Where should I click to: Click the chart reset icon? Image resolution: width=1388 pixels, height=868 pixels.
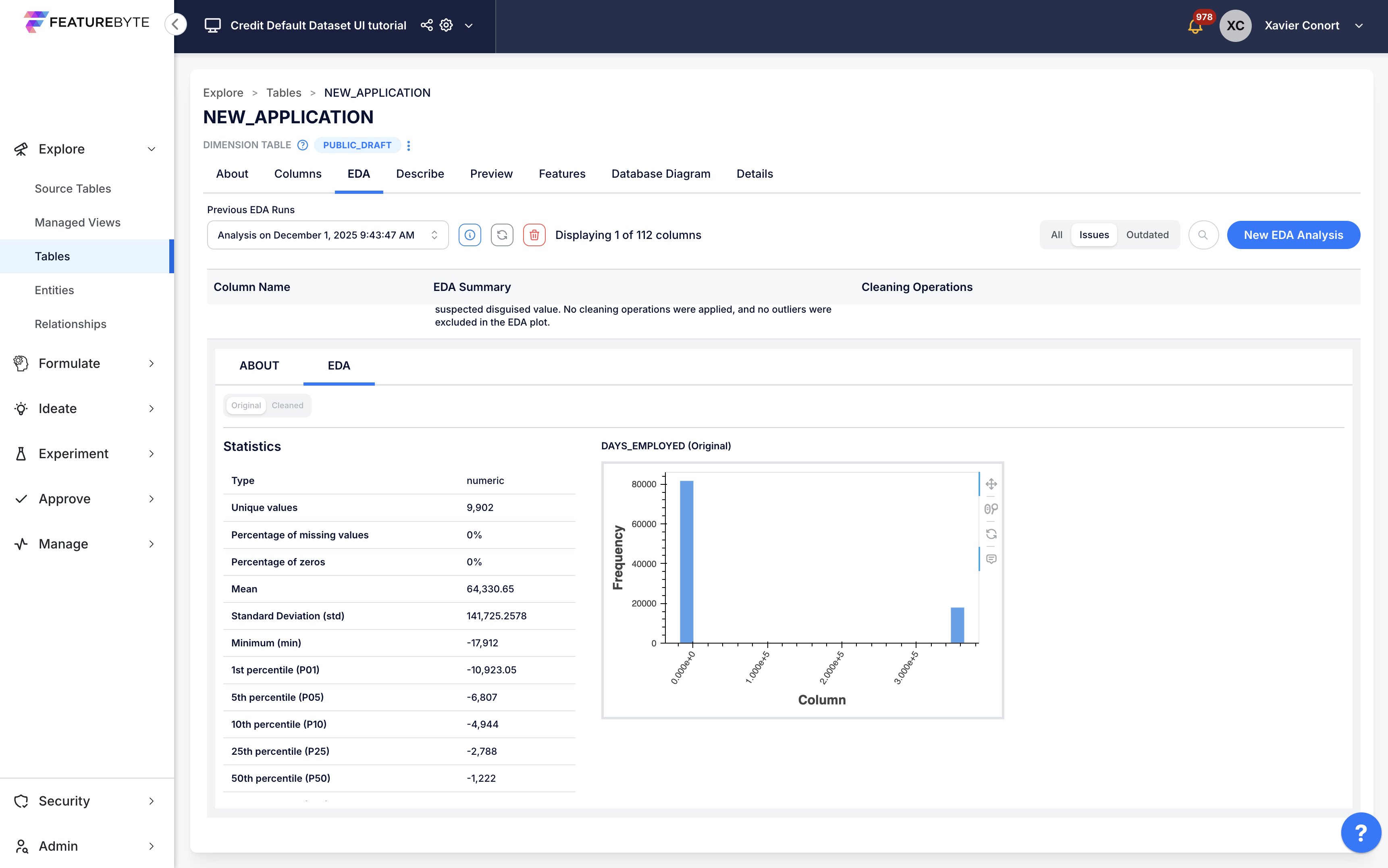(991, 534)
